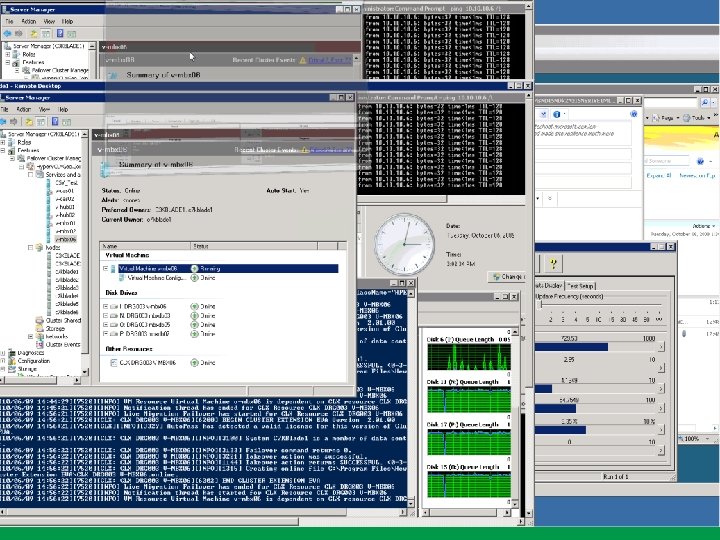Select v-hub01 in Services and applications tree
Viewport: 720px width, 540px height.
65,207
